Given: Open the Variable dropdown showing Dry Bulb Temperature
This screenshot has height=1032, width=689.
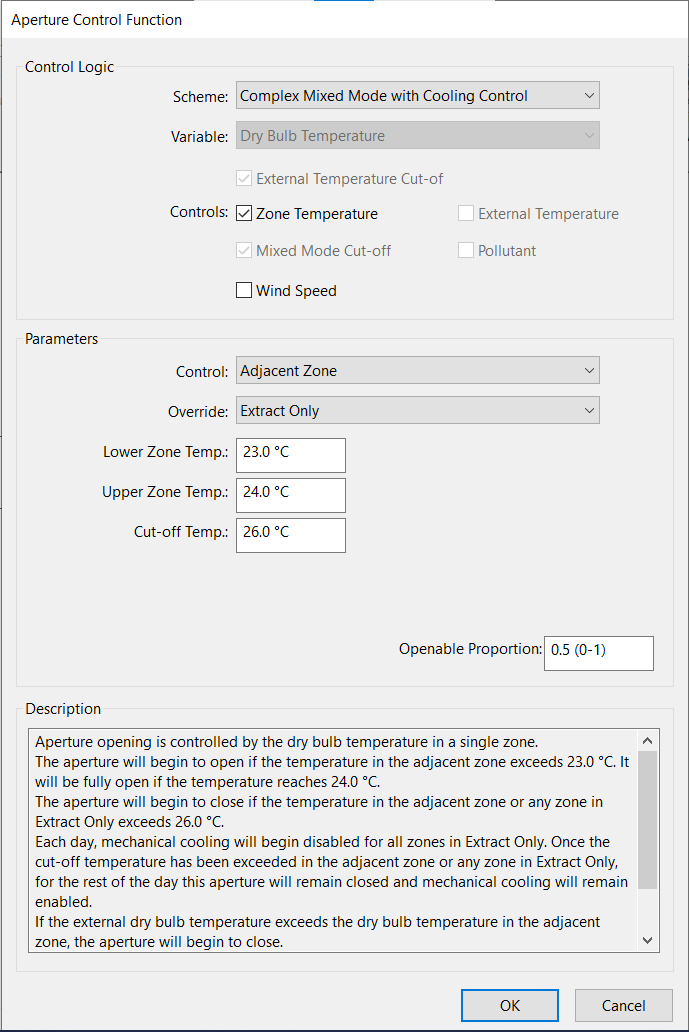Looking at the screenshot, I should pos(417,136).
